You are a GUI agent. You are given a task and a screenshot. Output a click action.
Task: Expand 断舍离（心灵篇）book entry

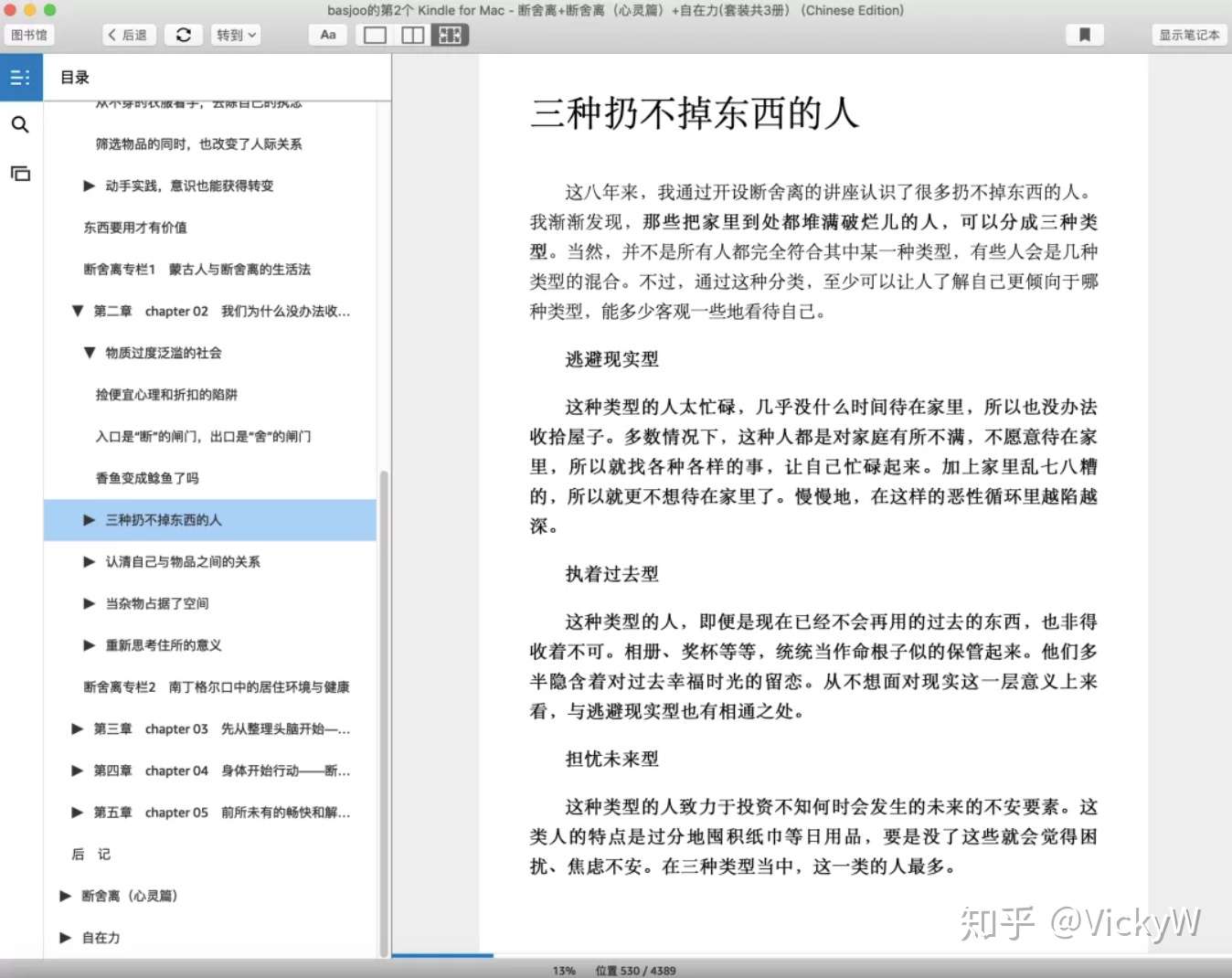(x=66, y=896)
